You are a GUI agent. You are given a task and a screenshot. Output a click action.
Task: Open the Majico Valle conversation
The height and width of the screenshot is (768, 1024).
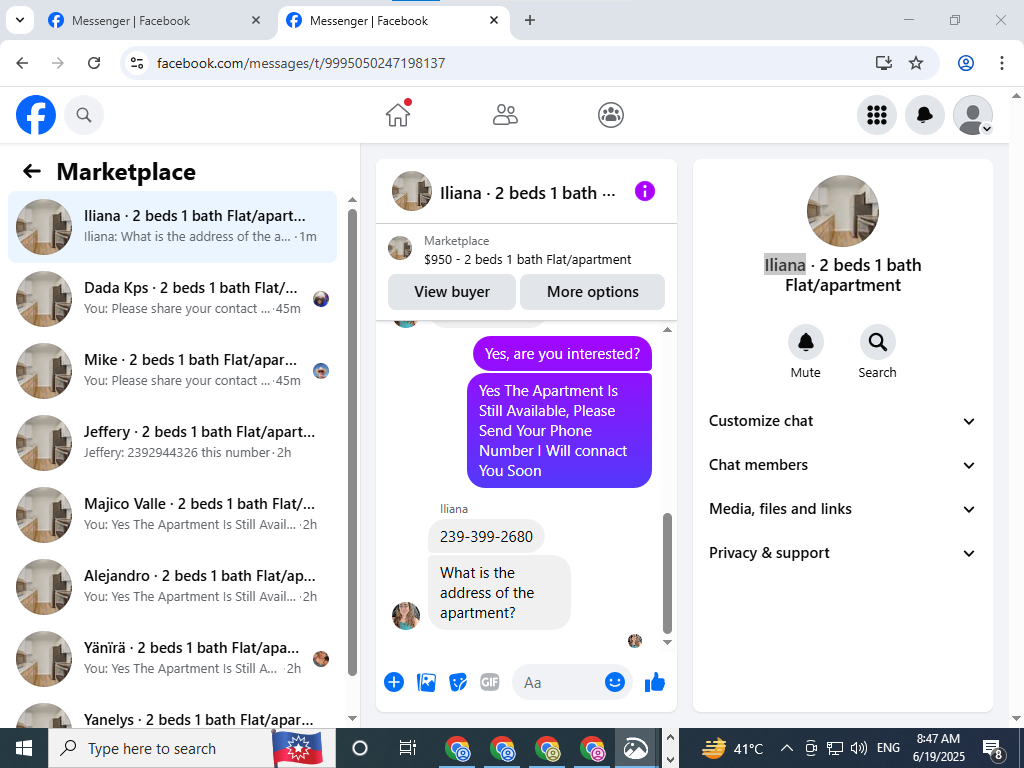[x=172, y=514]
